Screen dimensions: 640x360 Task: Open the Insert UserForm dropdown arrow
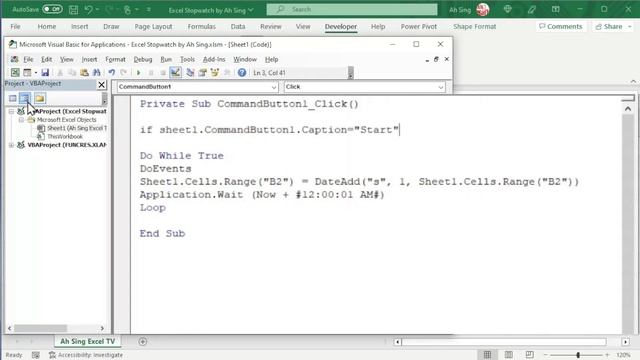[36, 73]
